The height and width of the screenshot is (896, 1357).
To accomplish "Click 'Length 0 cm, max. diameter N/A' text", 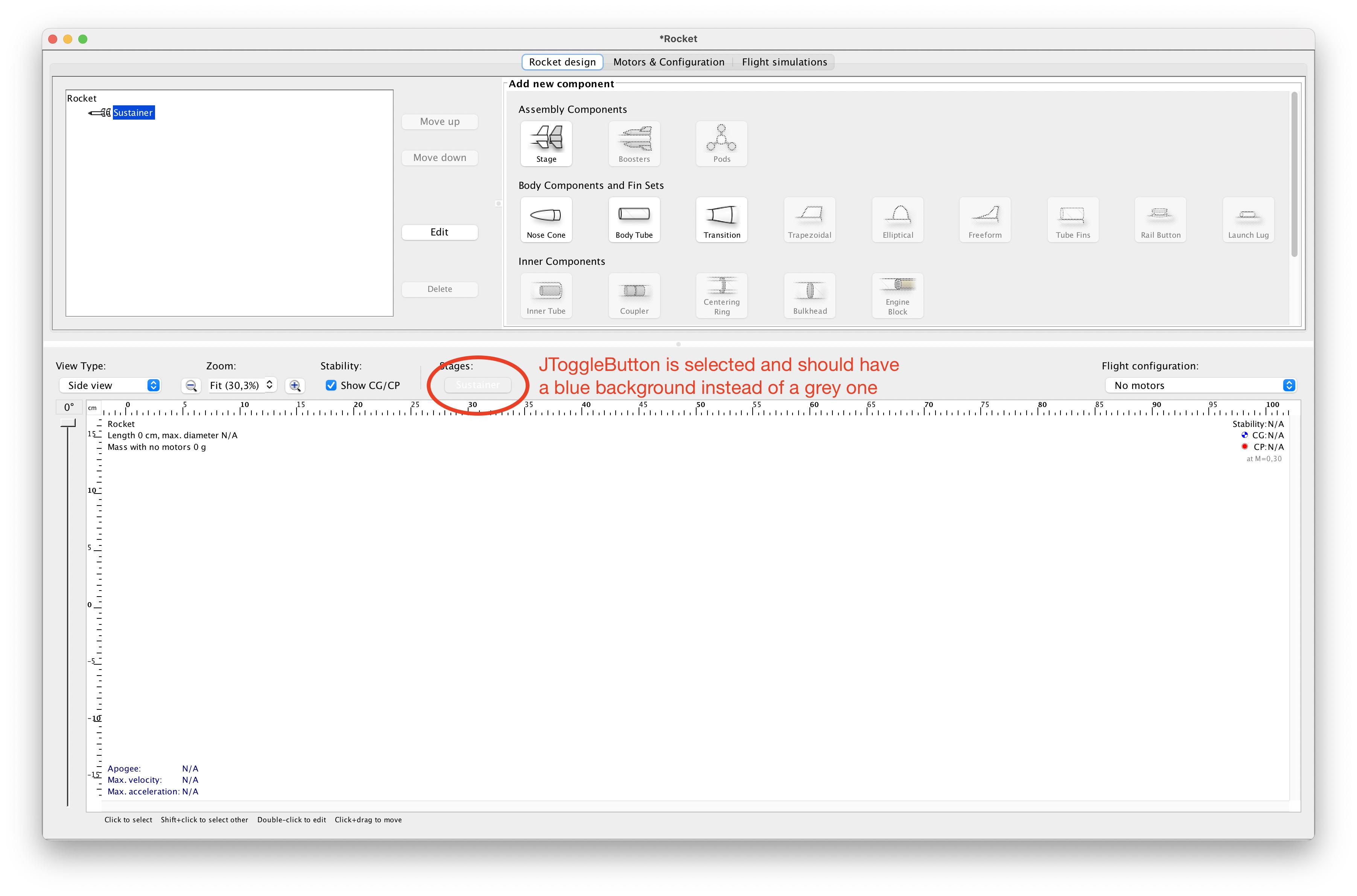I will tap(172, 436).
